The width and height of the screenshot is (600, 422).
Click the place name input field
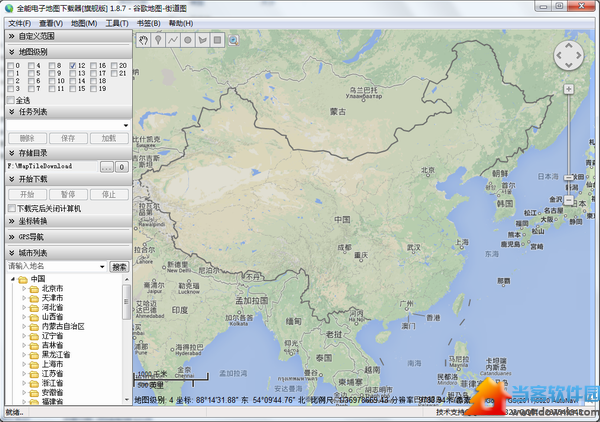pyautogui.click(x=52, y=267)
